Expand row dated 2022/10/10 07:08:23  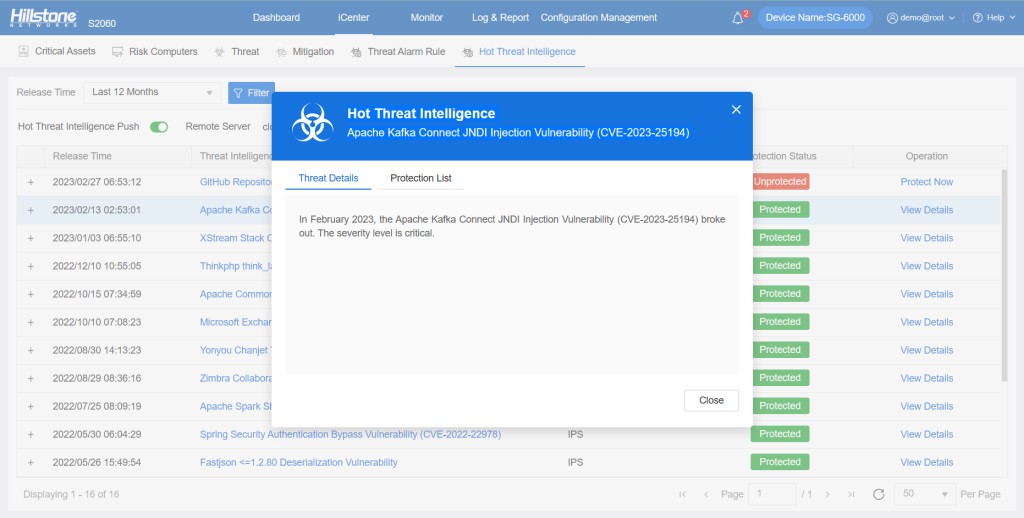point(31,323)
